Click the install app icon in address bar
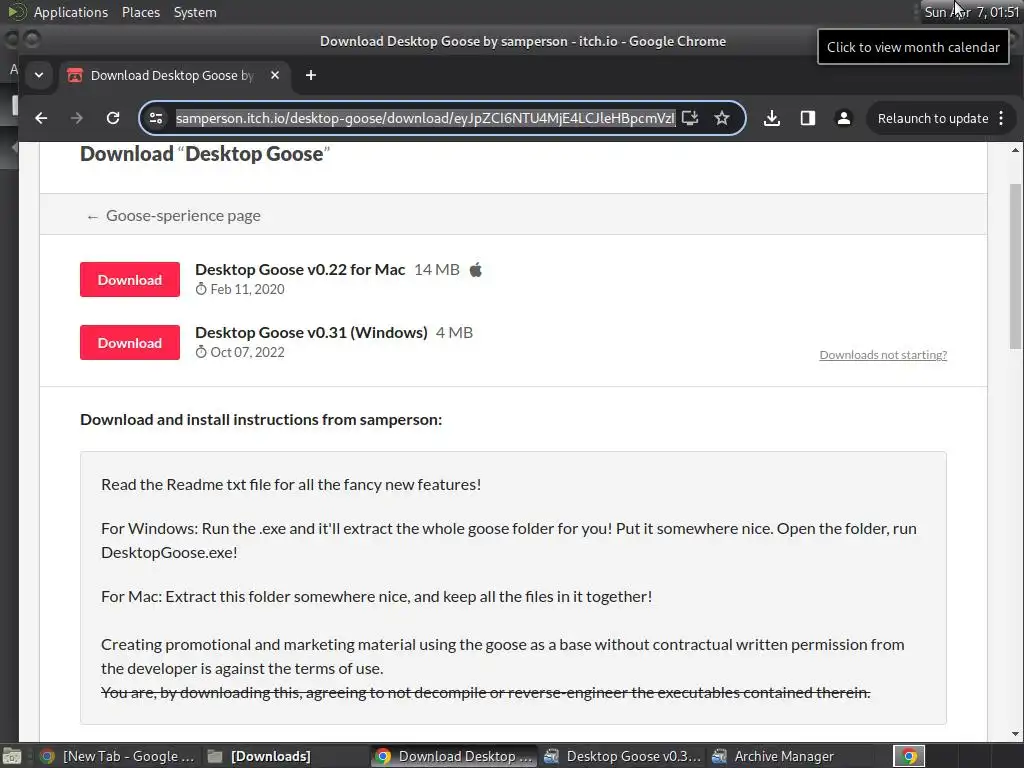The image size is (1024, 768). 690,118
